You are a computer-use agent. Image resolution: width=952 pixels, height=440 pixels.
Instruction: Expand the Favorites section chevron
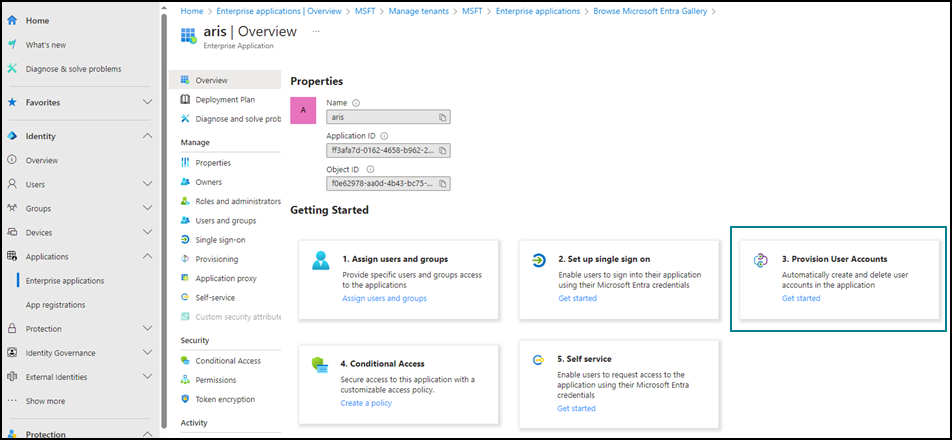(x=147, y=103)
